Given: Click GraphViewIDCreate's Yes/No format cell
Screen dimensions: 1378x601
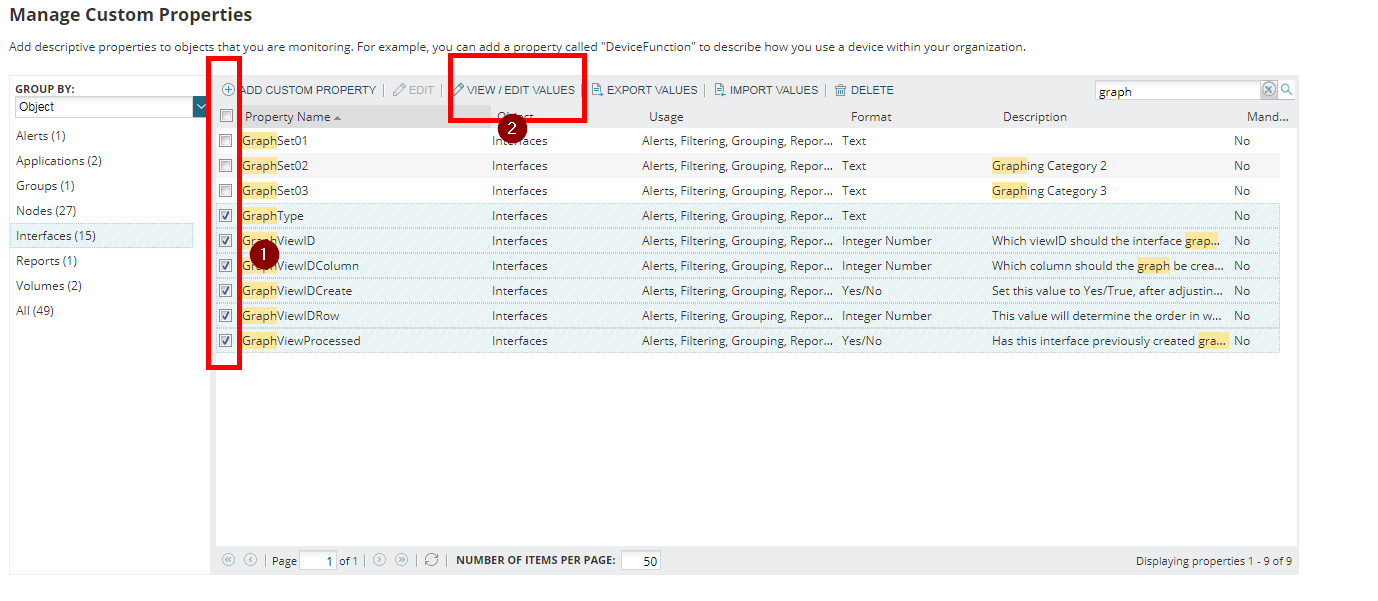Looking at the screenshot, I should 862,291.
